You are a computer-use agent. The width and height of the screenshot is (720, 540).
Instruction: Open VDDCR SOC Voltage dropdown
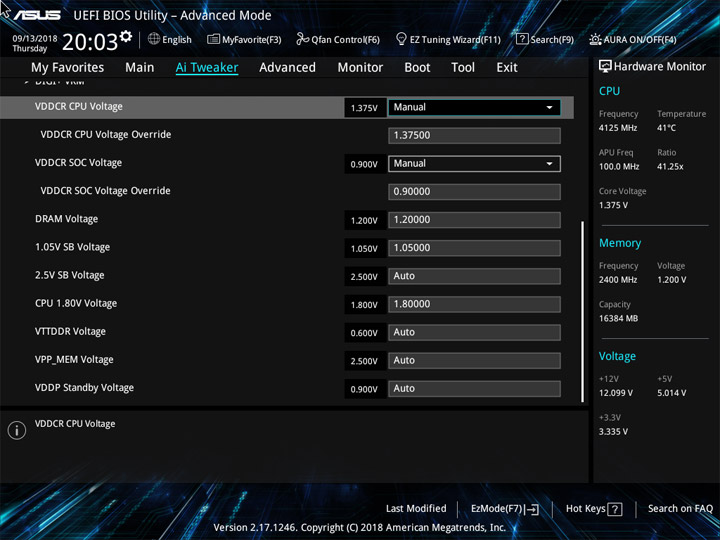[474, 164]
